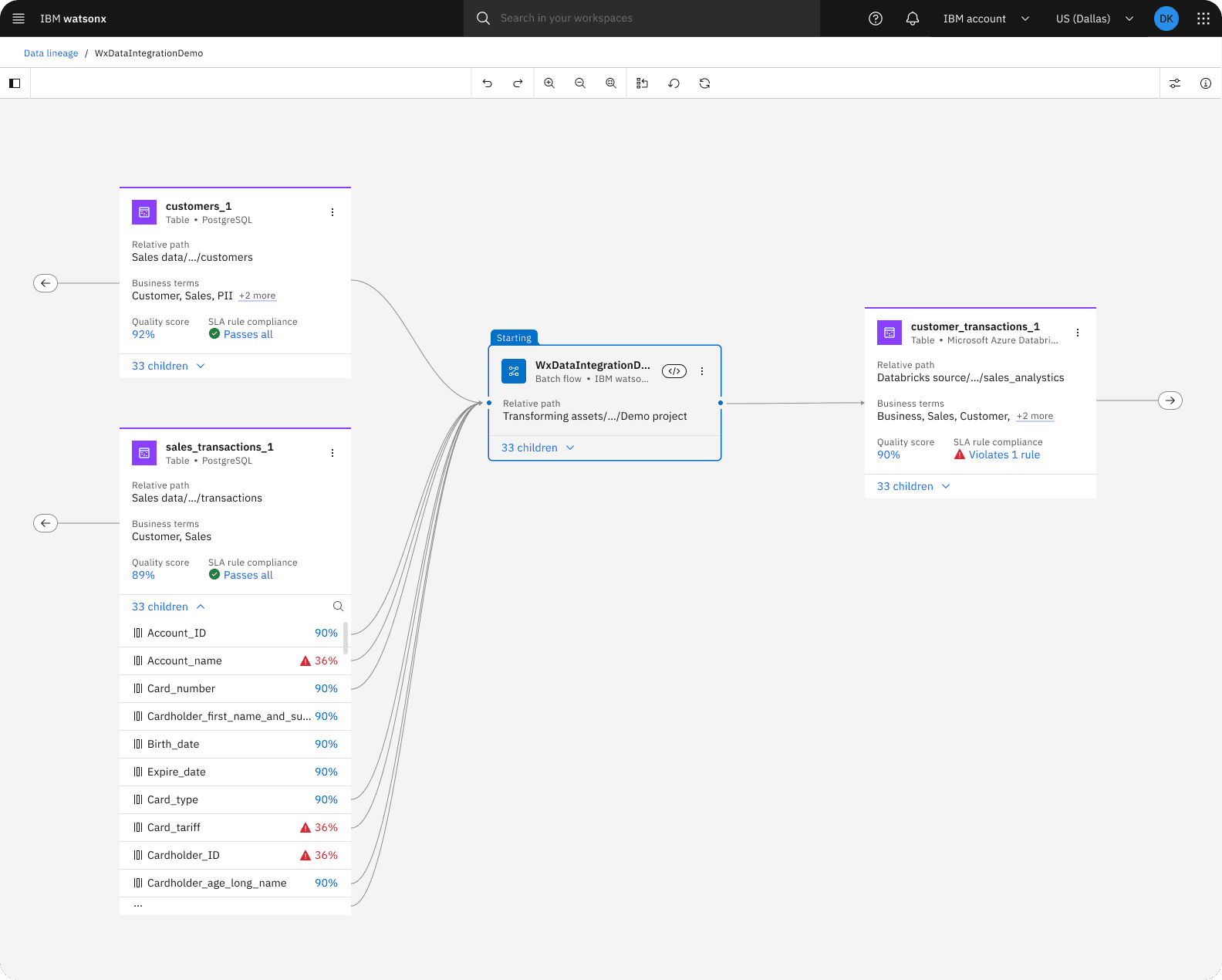Open overflow menu on customers_1 card
1222x980 pixels.
[x=333, y=212]
